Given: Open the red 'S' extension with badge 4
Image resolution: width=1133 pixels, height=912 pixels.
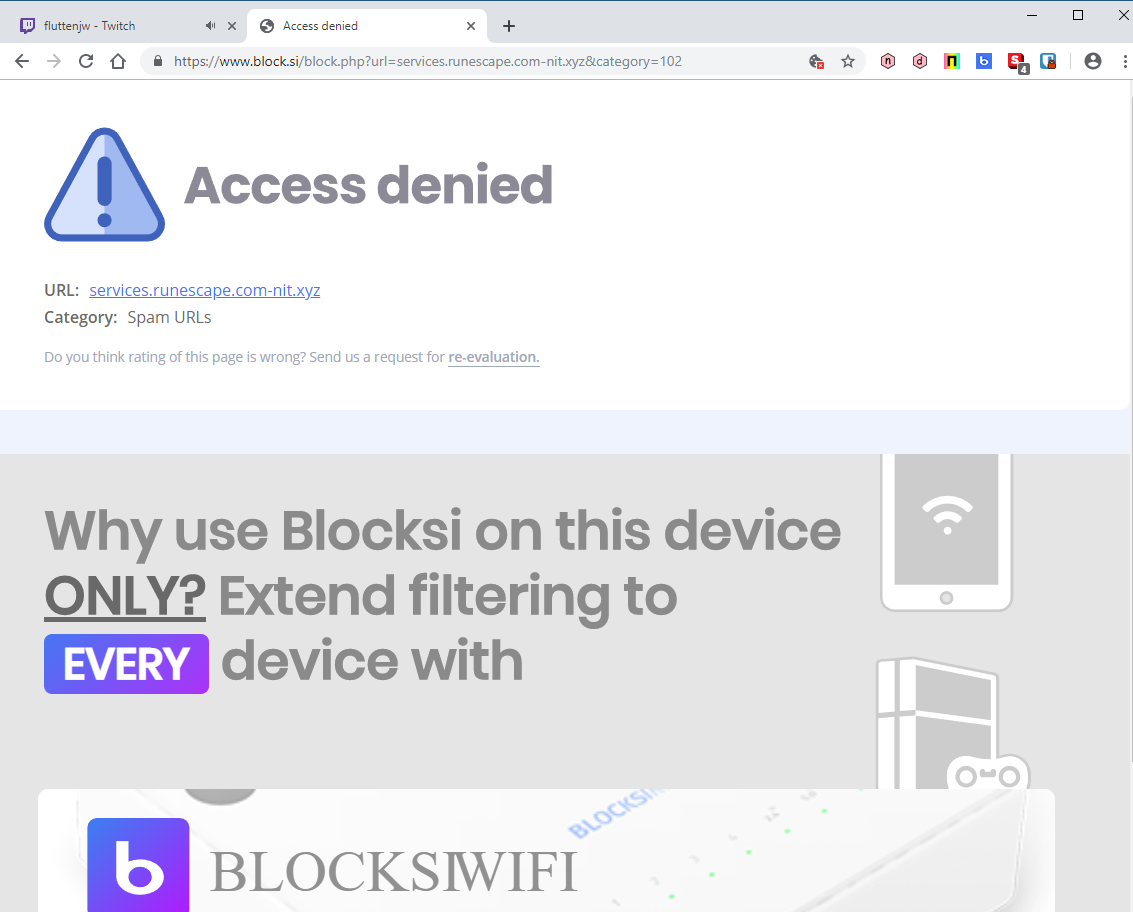Looking at the screenshot, I should pyautogui.click(x=1017, y=61).
